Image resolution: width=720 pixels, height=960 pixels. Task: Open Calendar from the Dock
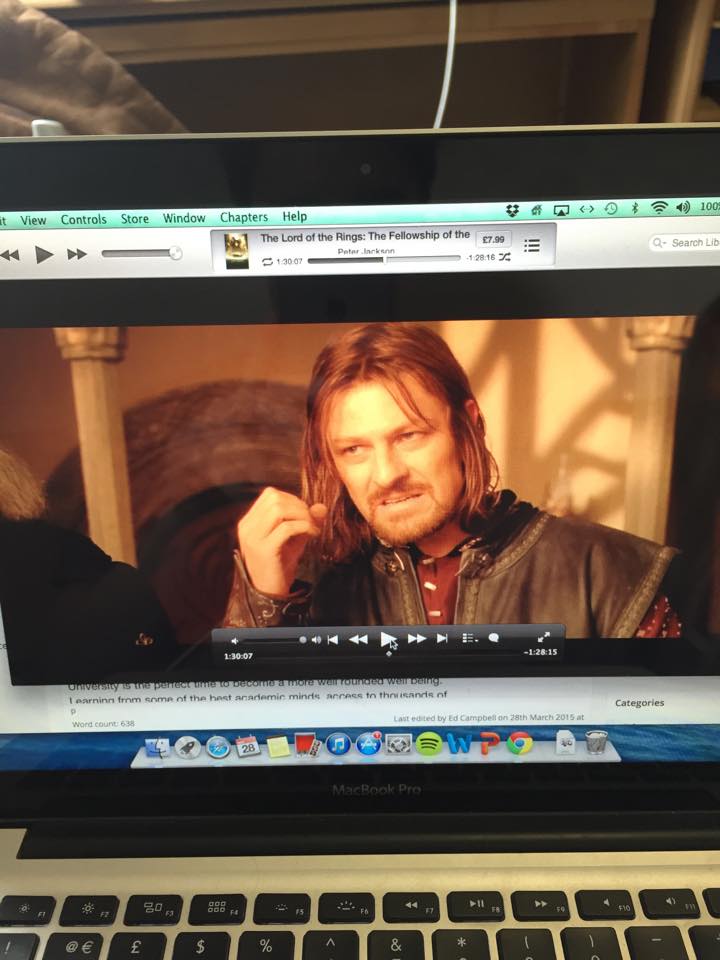247,746
